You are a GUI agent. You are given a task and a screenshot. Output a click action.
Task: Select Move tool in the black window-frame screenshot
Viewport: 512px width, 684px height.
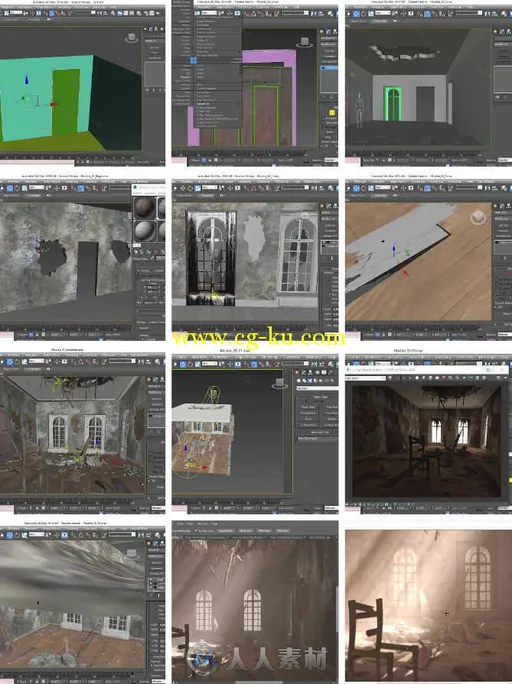pos(182,188)
